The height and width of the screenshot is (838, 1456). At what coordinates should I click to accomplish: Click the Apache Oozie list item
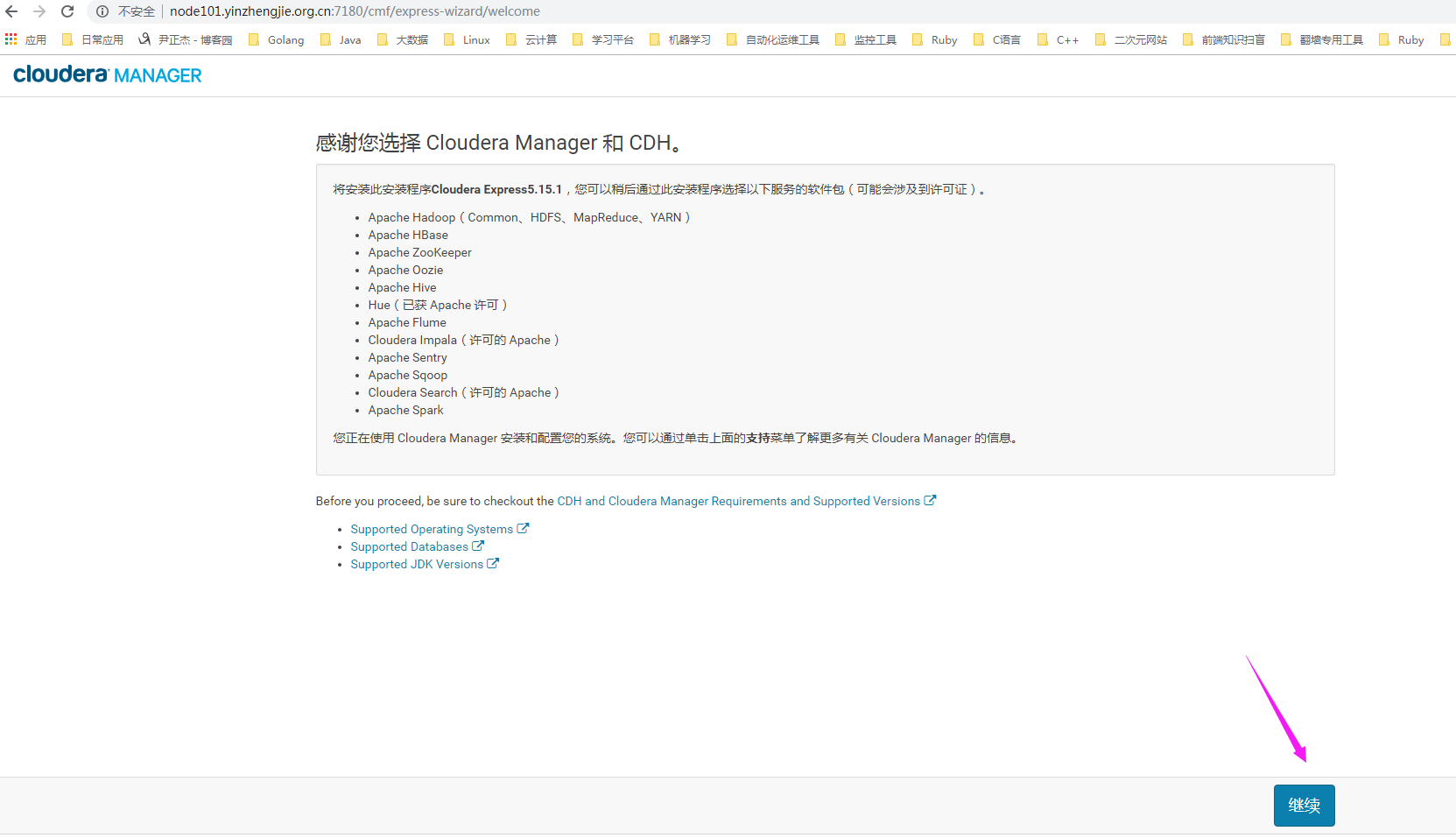(x=405, y=270)
